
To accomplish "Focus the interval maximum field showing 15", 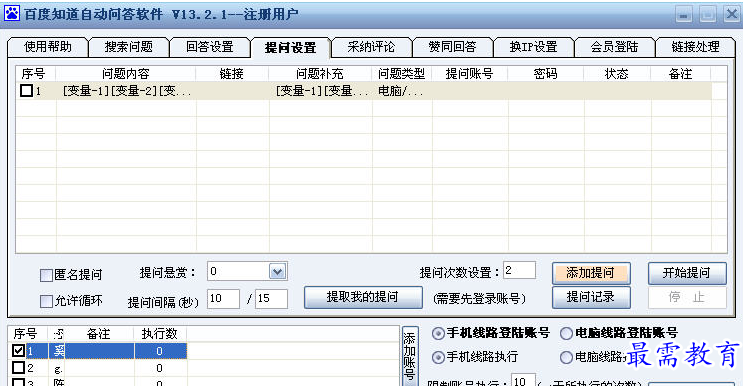I will 271,299.
